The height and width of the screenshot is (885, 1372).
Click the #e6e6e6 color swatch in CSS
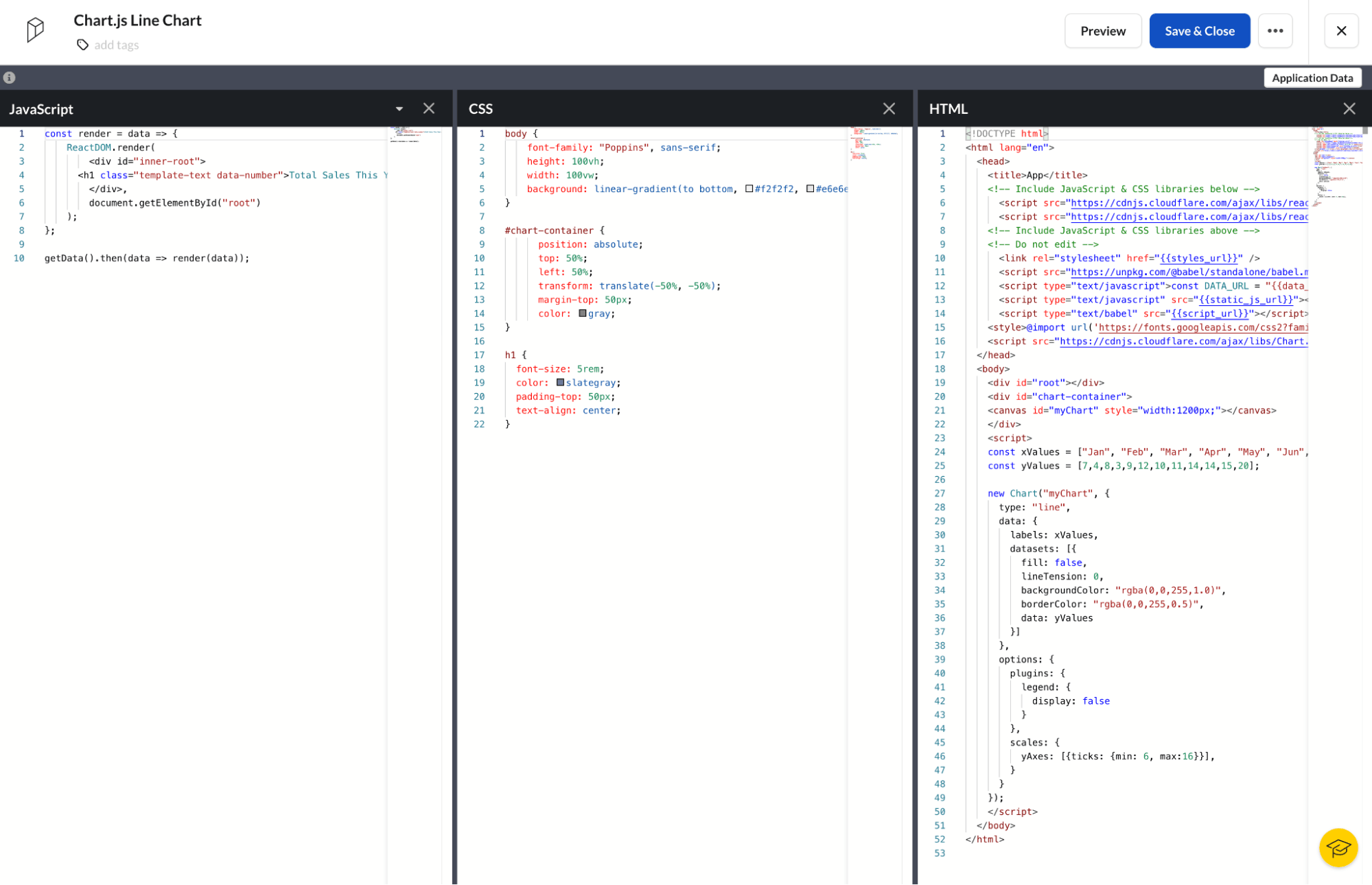pyautogui.click(x=810, y=189)
